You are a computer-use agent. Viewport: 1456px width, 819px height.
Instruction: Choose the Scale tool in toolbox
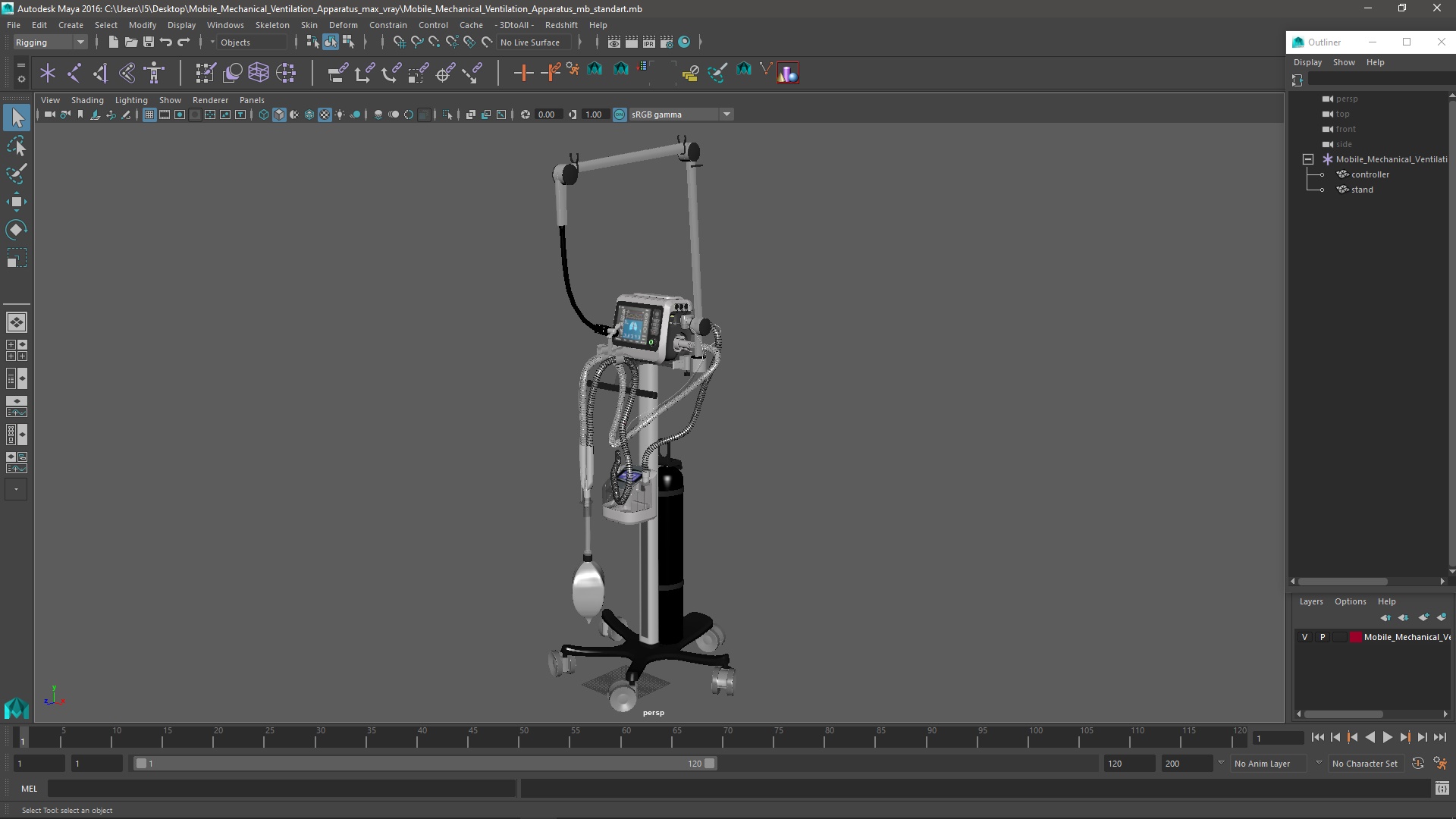(17, 258)
